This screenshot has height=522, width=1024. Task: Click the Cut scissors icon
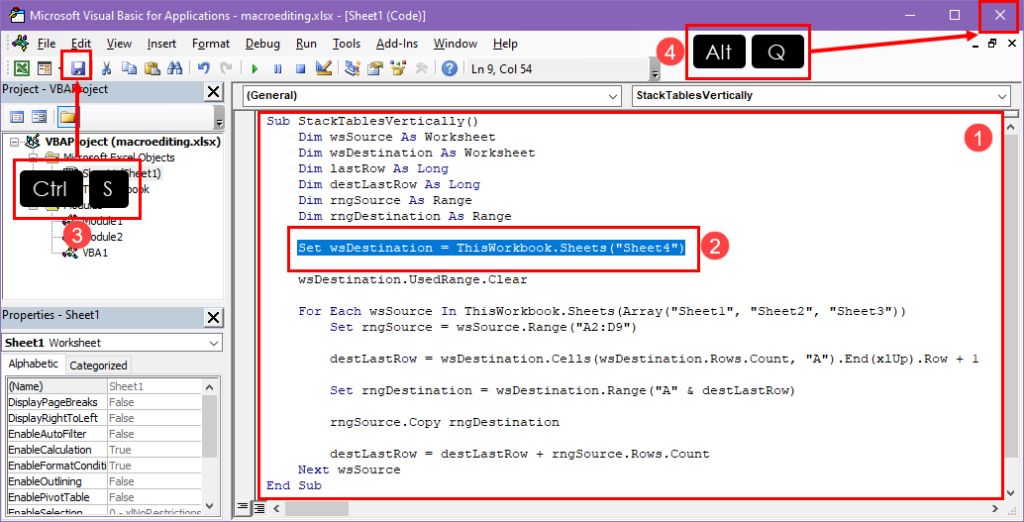[106, 69]
